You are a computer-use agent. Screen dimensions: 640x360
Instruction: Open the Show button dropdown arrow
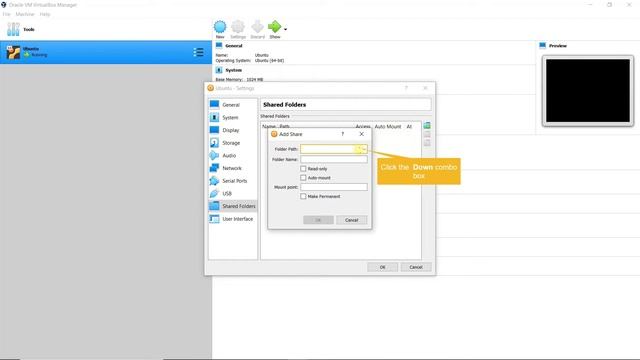pyautogui.click(x=285, y=29)
